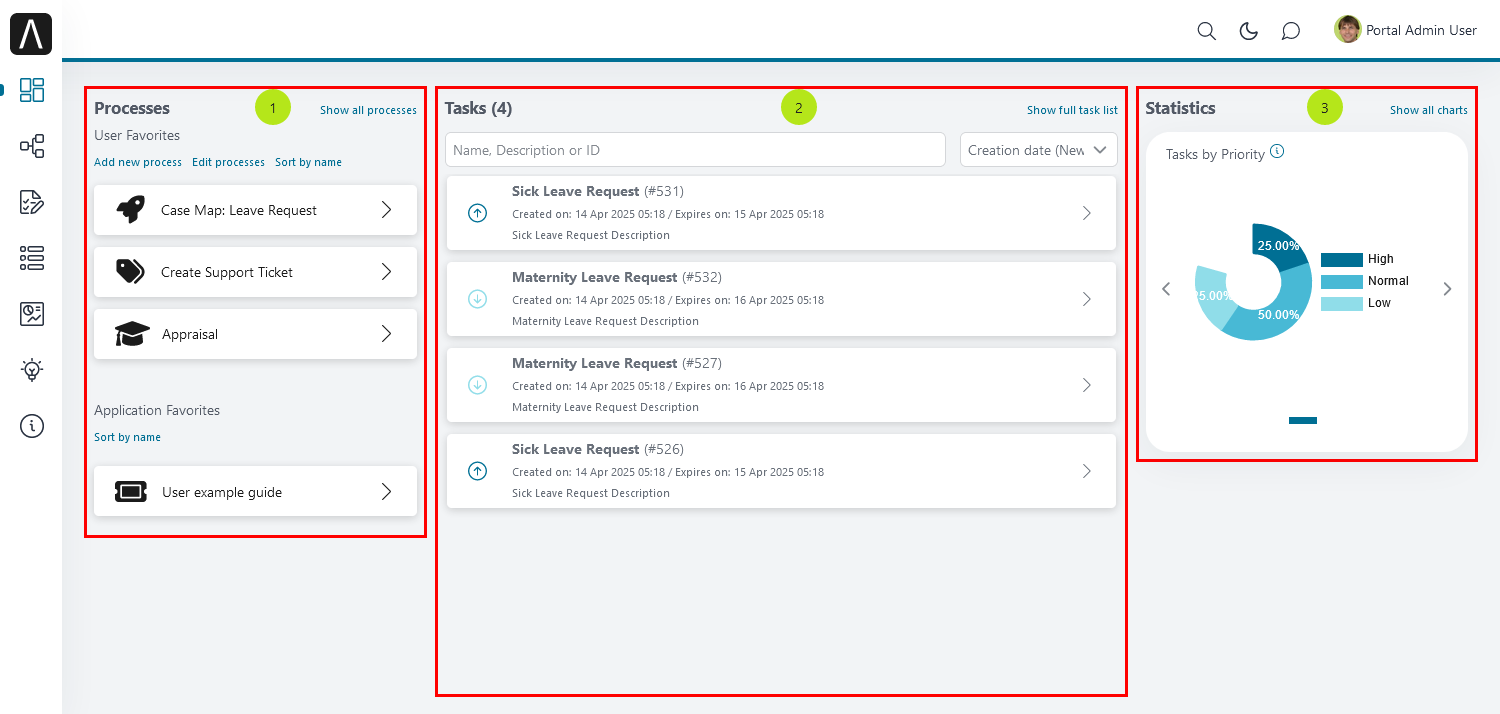Click the ticket icon for User example guide
The width and height of the screenshot is (1500, 714).
[x=131, y=492]
